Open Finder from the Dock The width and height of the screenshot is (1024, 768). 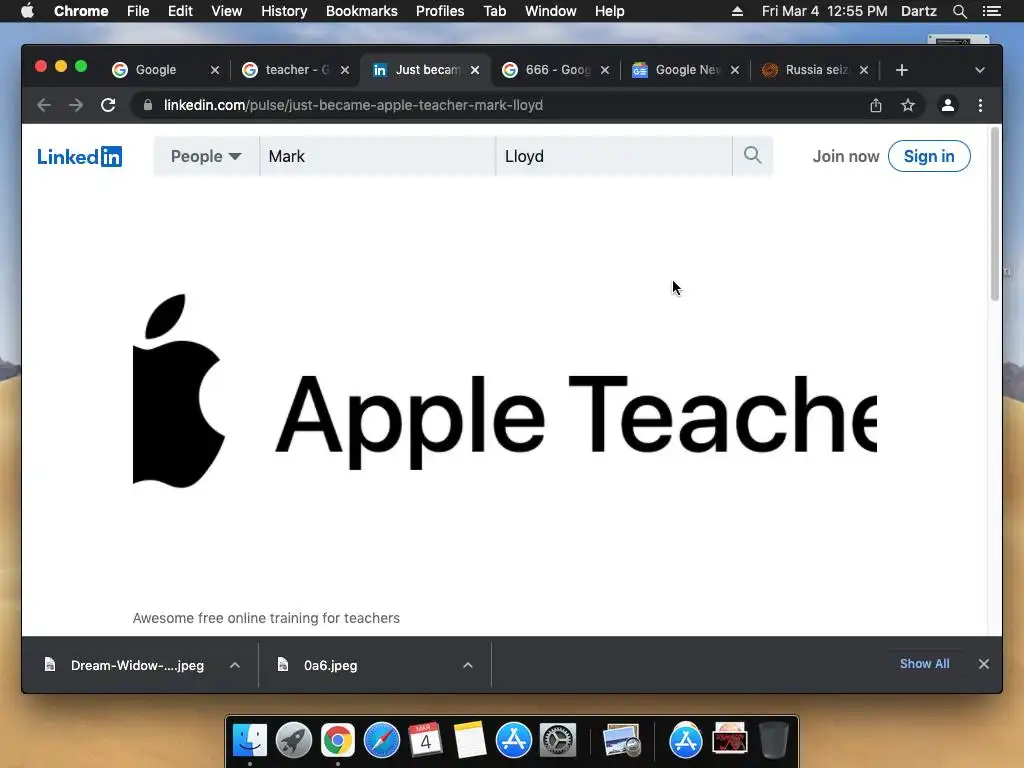[x=249, y=741]
